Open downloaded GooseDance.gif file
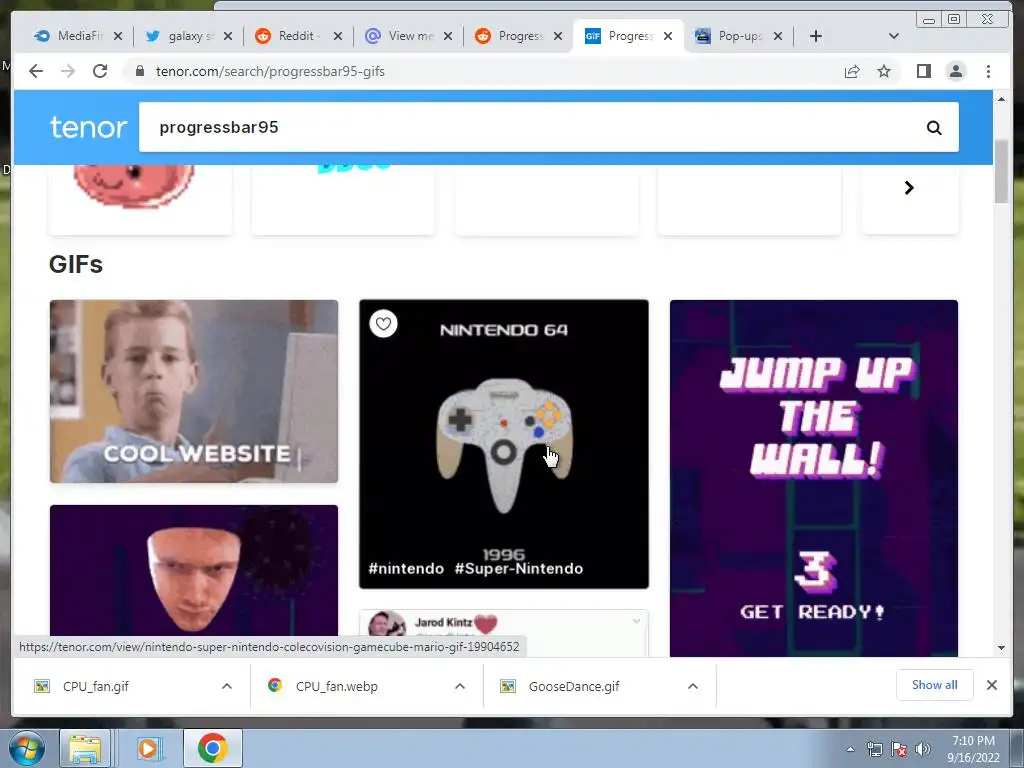This screenshot has height=768, width=1024. [574, 686]
